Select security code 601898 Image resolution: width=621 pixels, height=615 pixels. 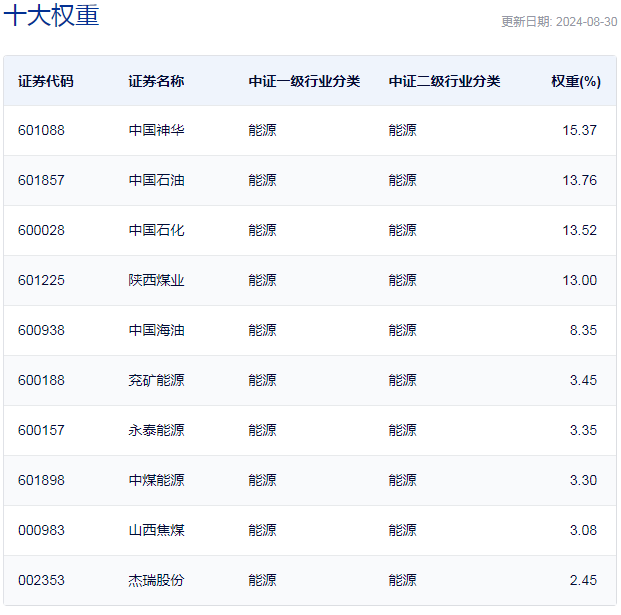[41, 480]
